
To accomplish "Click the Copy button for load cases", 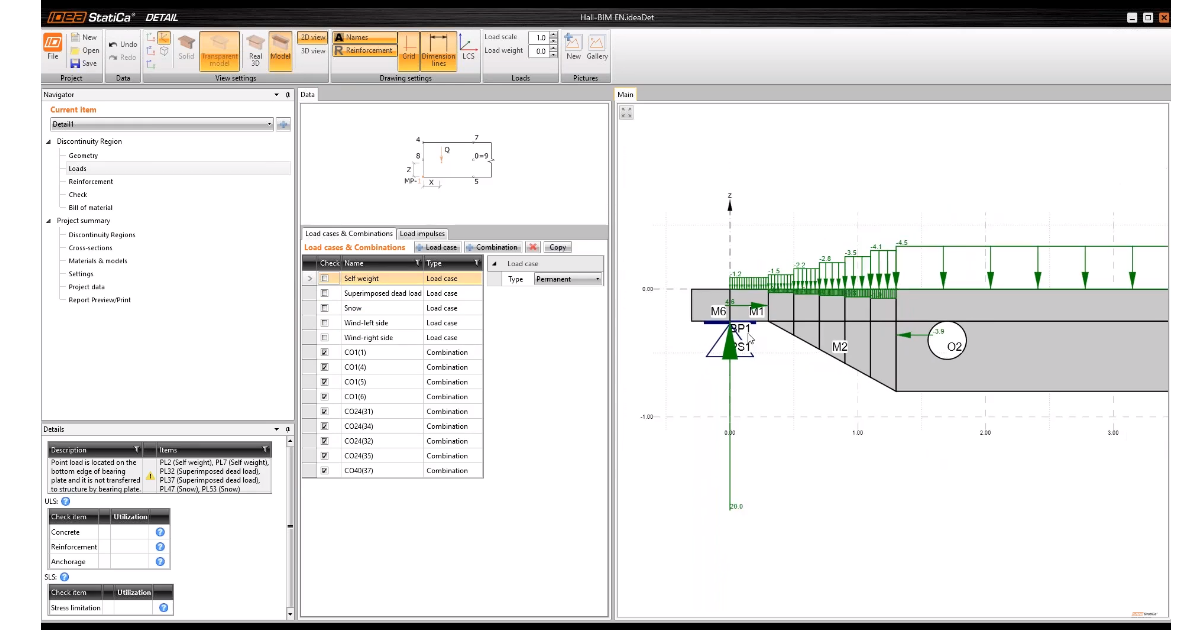I will point(558,247).
